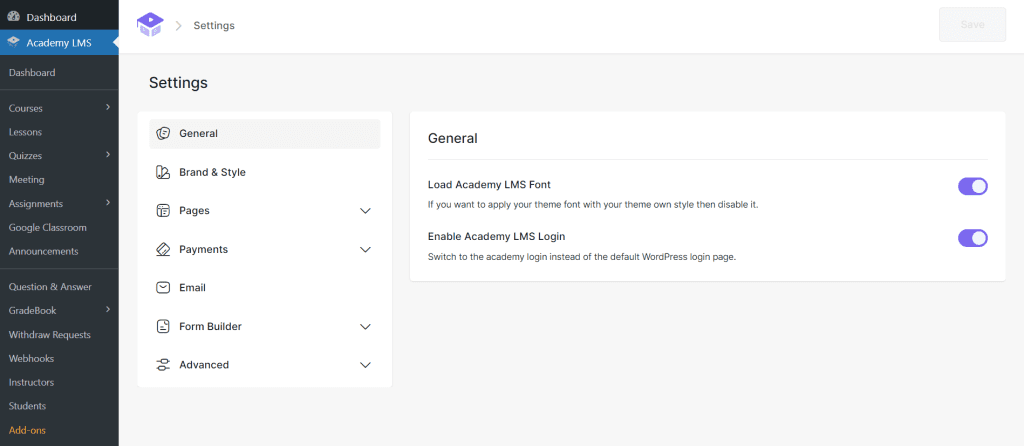
Task: Click the WordPress Dashboard gauge icon
Action: pos(13,17)
